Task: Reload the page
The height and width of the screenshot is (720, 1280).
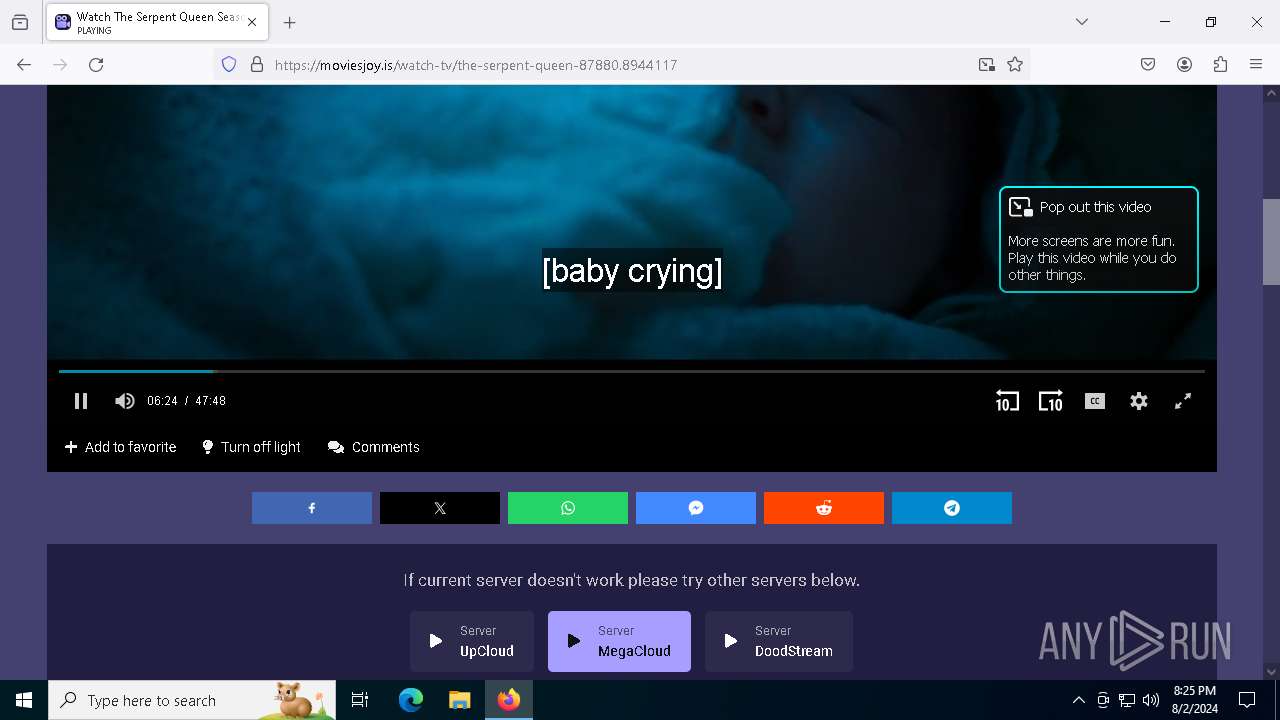Action: pyautogui.click(x=96, y=65)
